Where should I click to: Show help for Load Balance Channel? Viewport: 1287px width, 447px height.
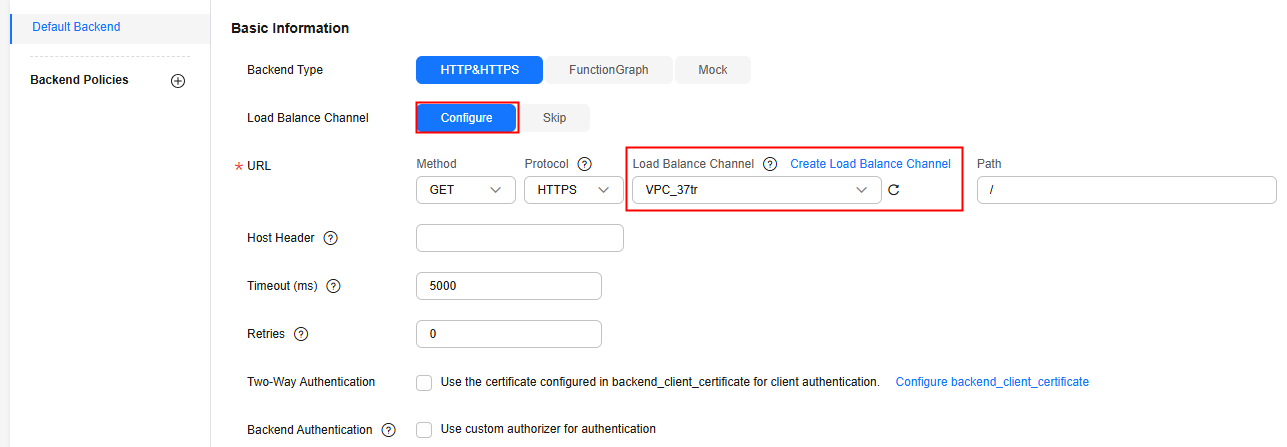point(770,164)
